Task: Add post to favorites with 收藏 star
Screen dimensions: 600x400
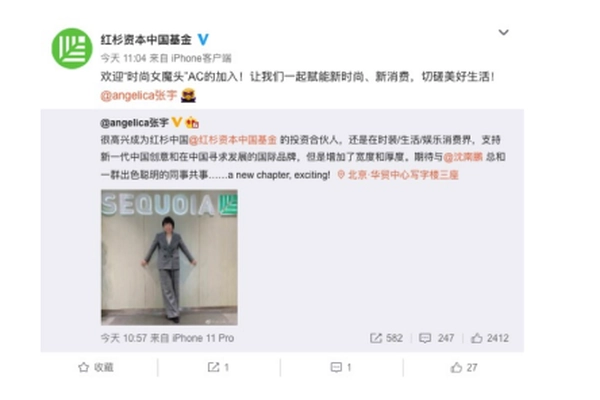Action: [x=96, y=367]
